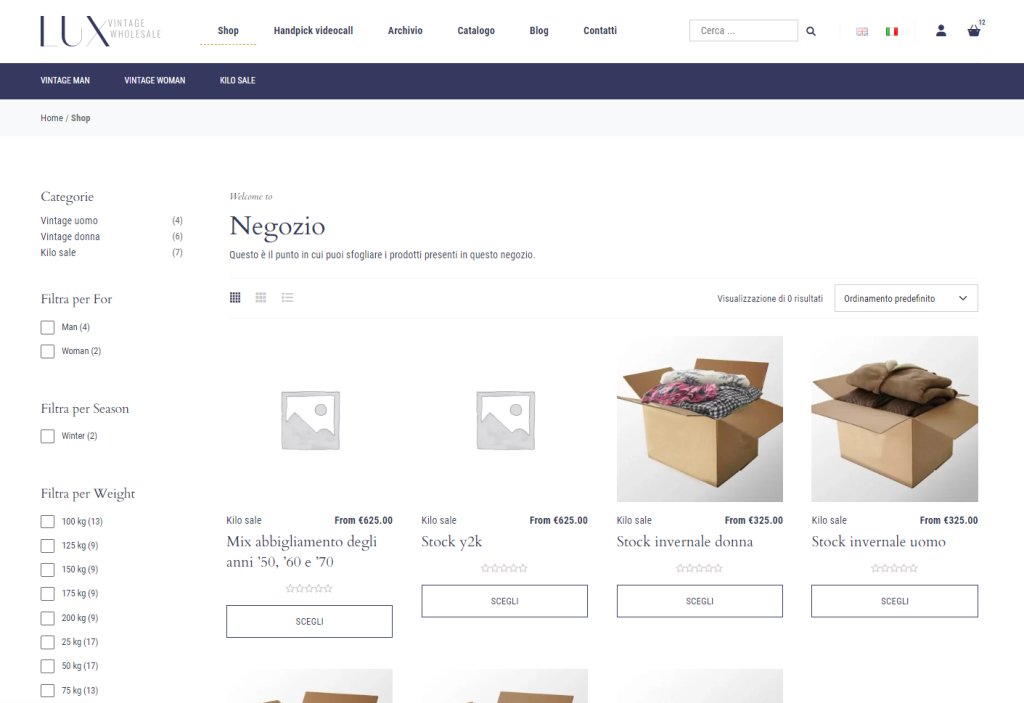This screenshot has height=703, width=1024.
Task: Open the Kilo sale sidebar category link
Action: [x=58, y=253]
